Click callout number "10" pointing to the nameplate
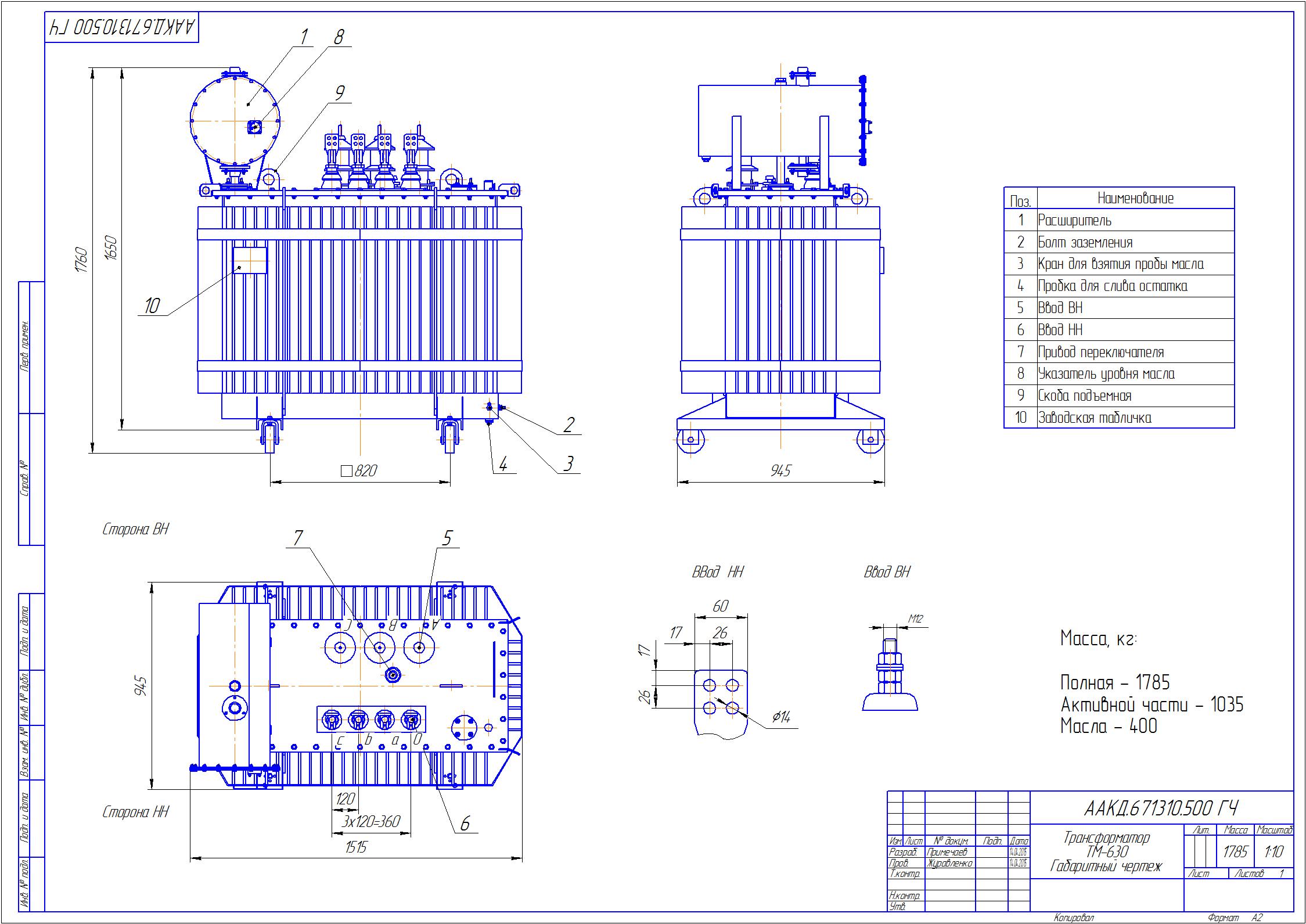1306x924 pixels. click(152, 305)
